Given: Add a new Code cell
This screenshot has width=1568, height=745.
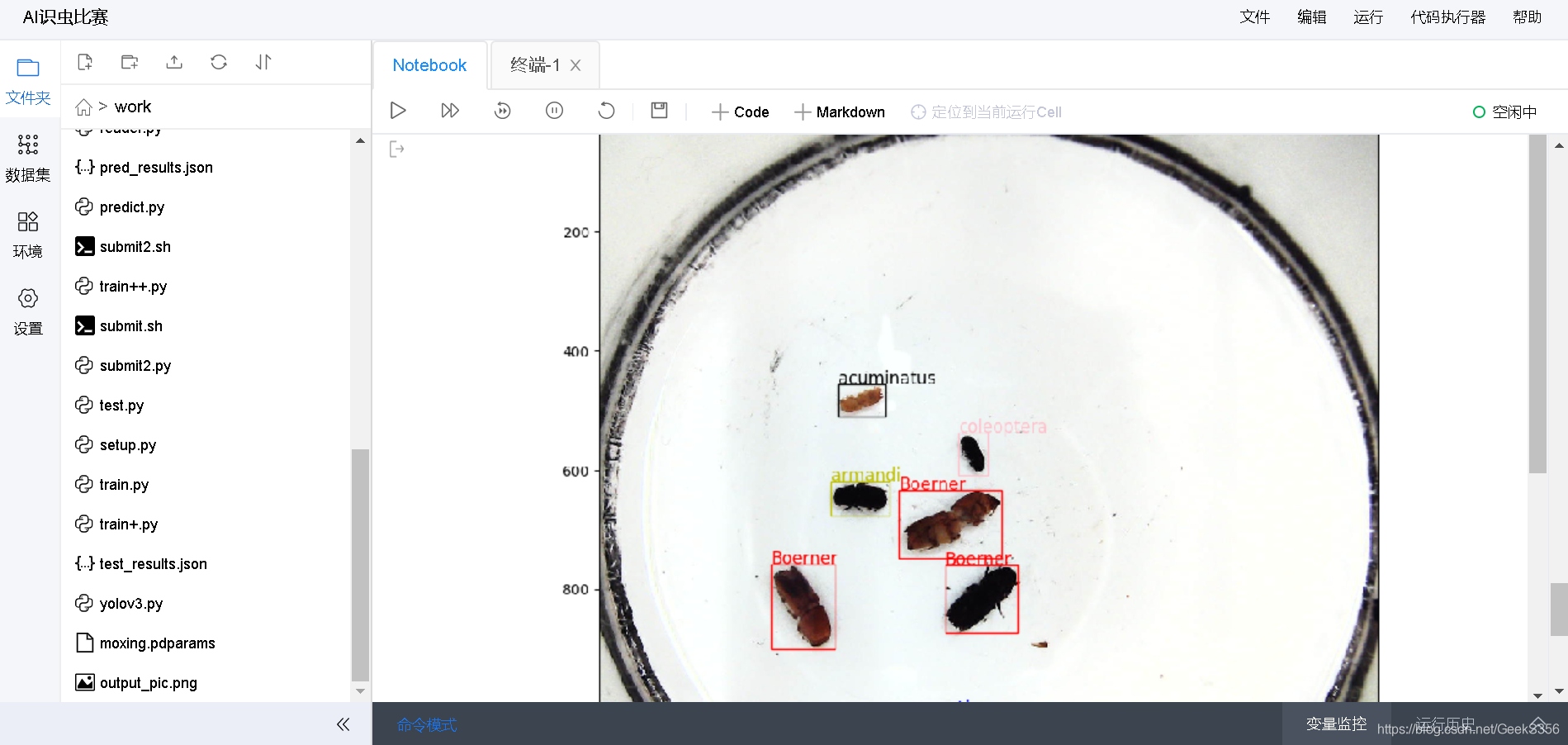Looking at the screenshot, I should point(740,112).
